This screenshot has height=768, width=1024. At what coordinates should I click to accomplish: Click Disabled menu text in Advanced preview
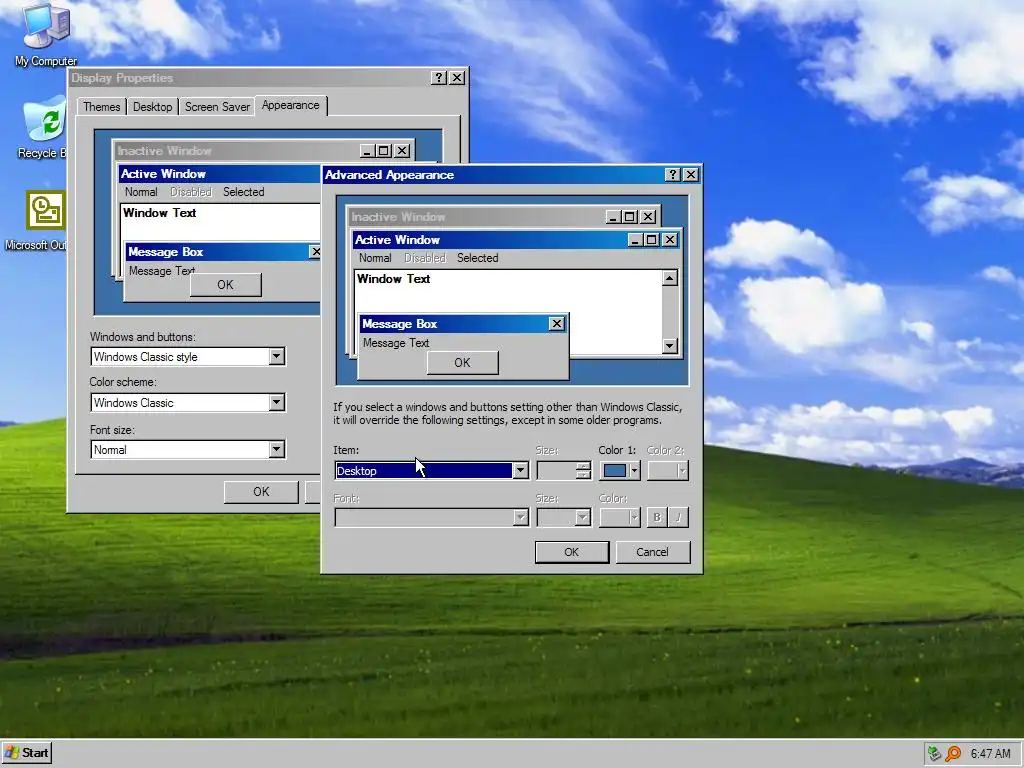click(x=424, y=258)
